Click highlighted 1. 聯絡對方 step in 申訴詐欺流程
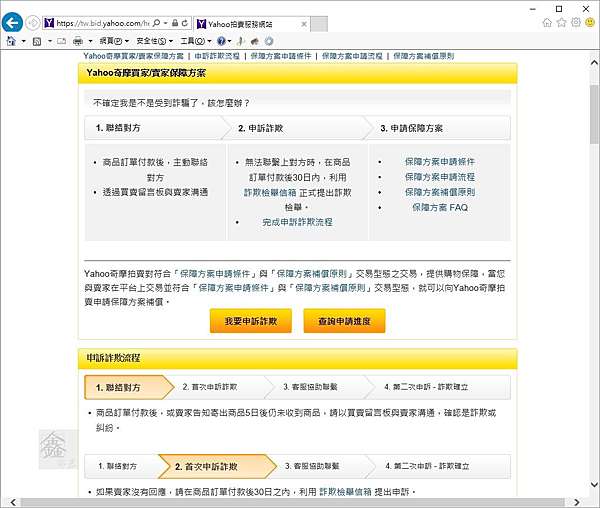600x508 pixels. click(129, 388)
